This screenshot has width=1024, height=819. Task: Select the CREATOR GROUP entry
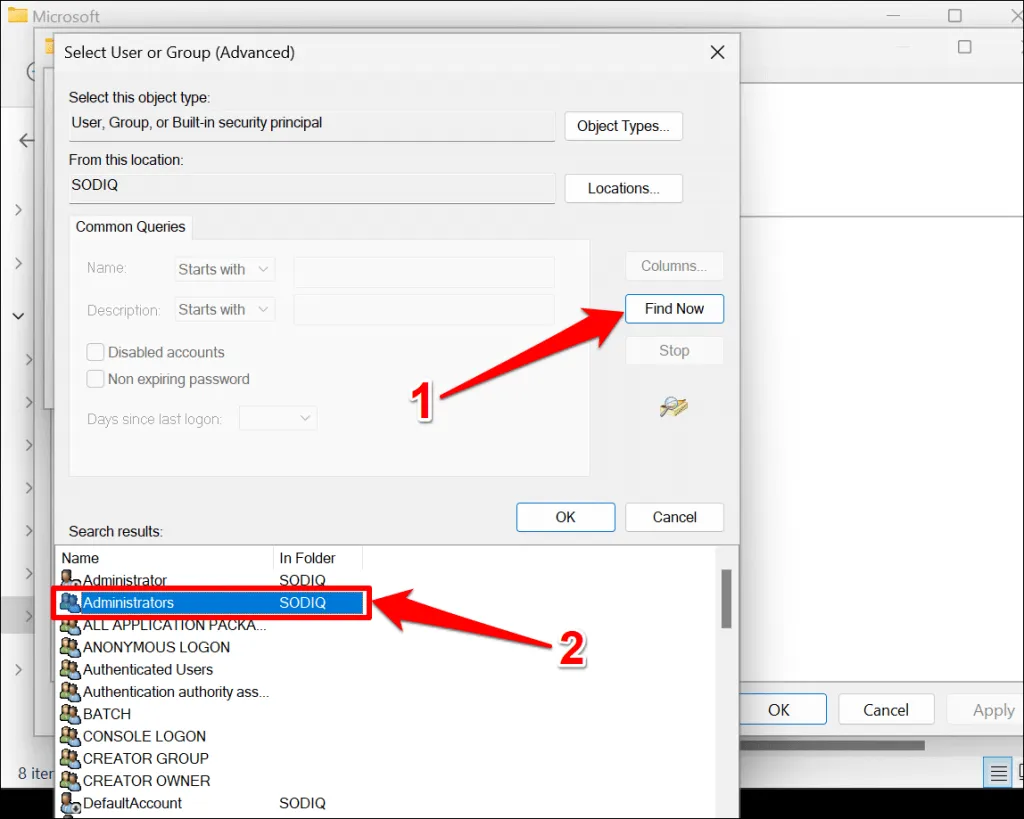coord(146,758)
